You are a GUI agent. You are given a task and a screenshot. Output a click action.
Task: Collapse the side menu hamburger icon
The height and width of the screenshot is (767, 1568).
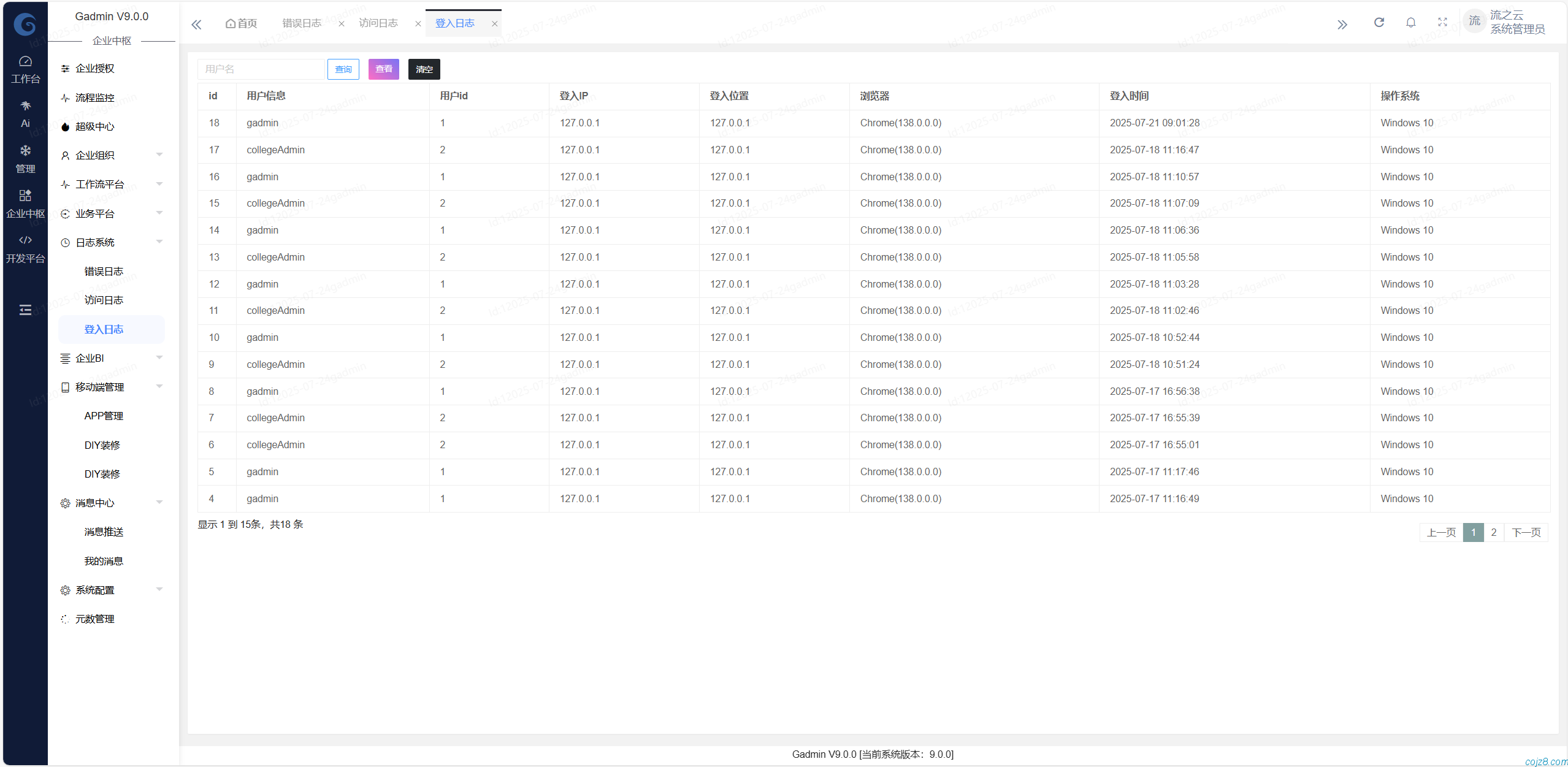25,310
